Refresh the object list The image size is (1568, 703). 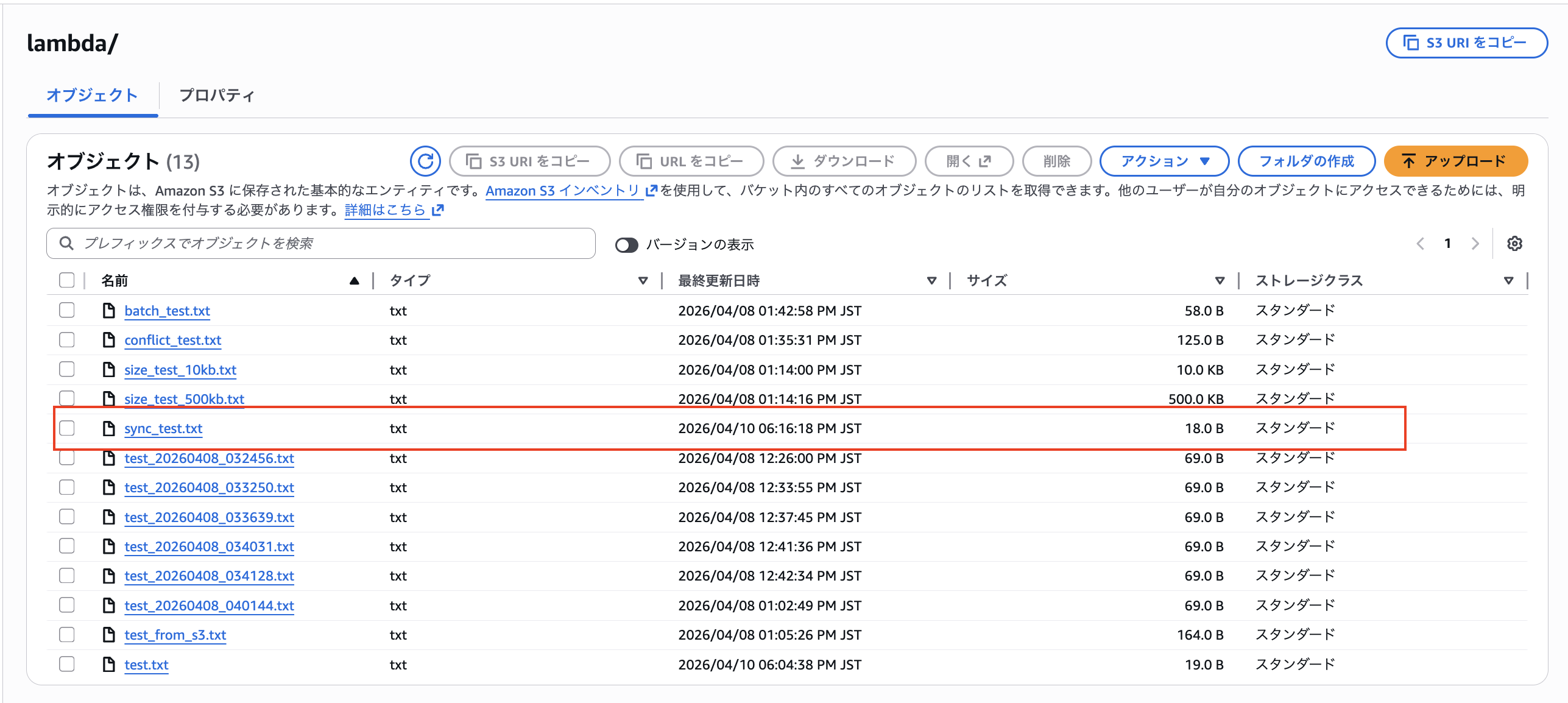[x=425, y=161]
